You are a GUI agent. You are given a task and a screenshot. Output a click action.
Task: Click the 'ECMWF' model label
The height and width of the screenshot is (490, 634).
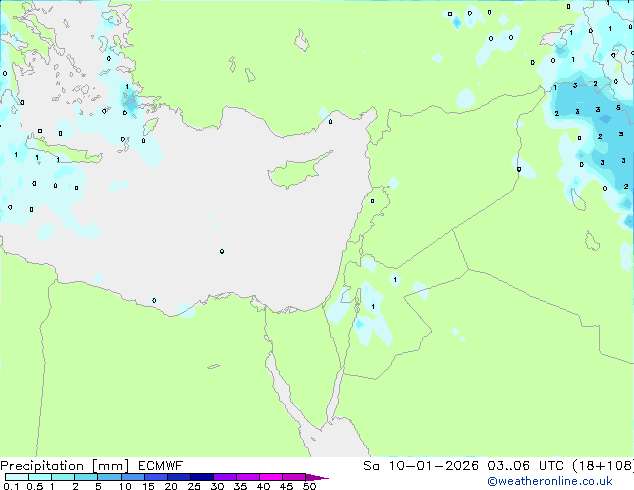click(x=160, y=466)
